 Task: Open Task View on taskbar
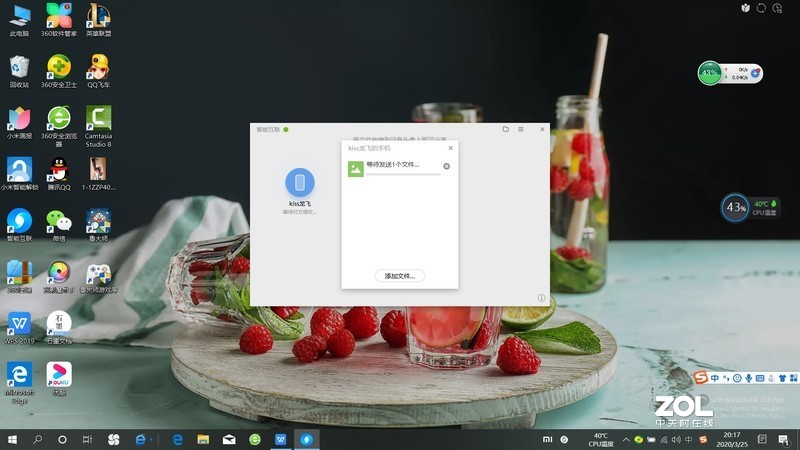(x=87, y=439)
